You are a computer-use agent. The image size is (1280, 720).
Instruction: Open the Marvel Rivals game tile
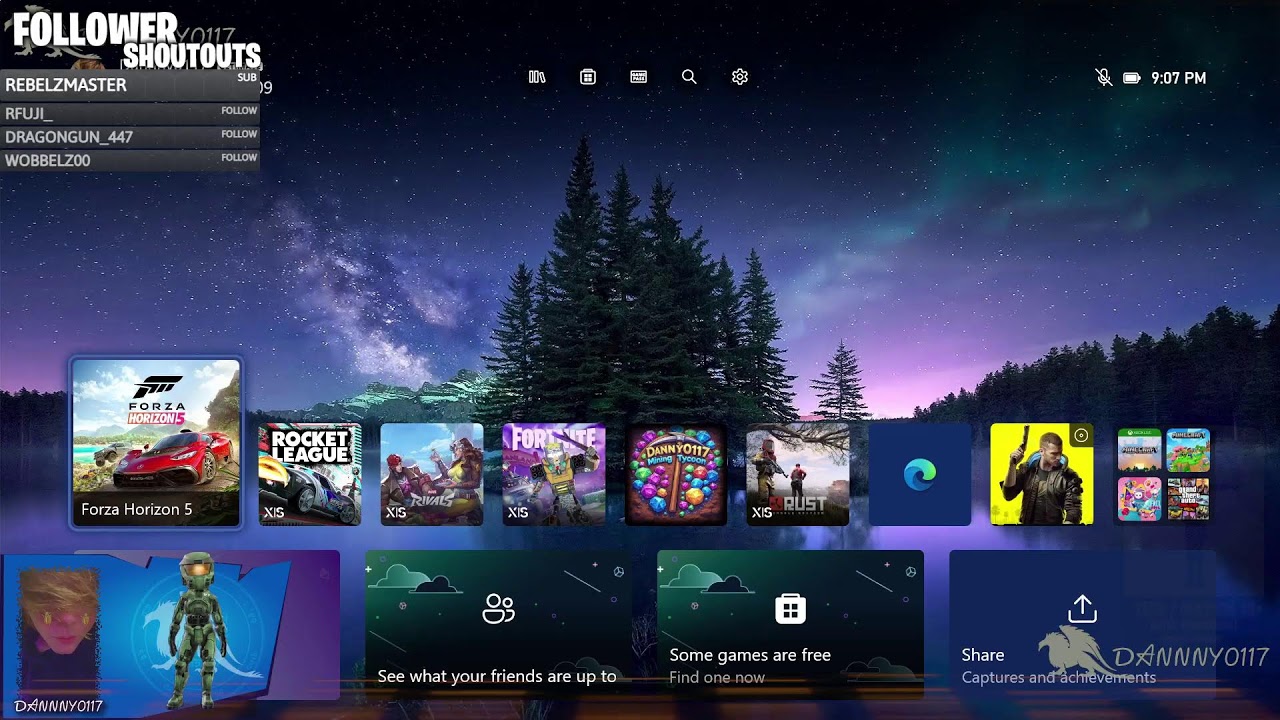[432, 474]
